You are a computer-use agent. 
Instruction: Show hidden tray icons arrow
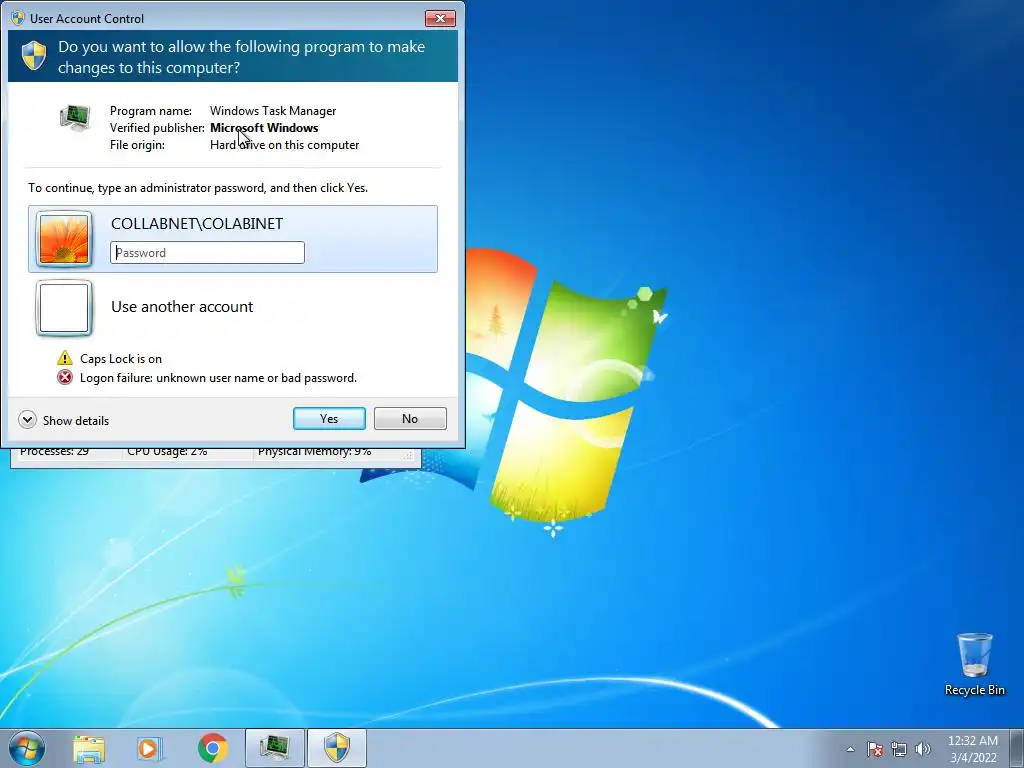(850, 749)
